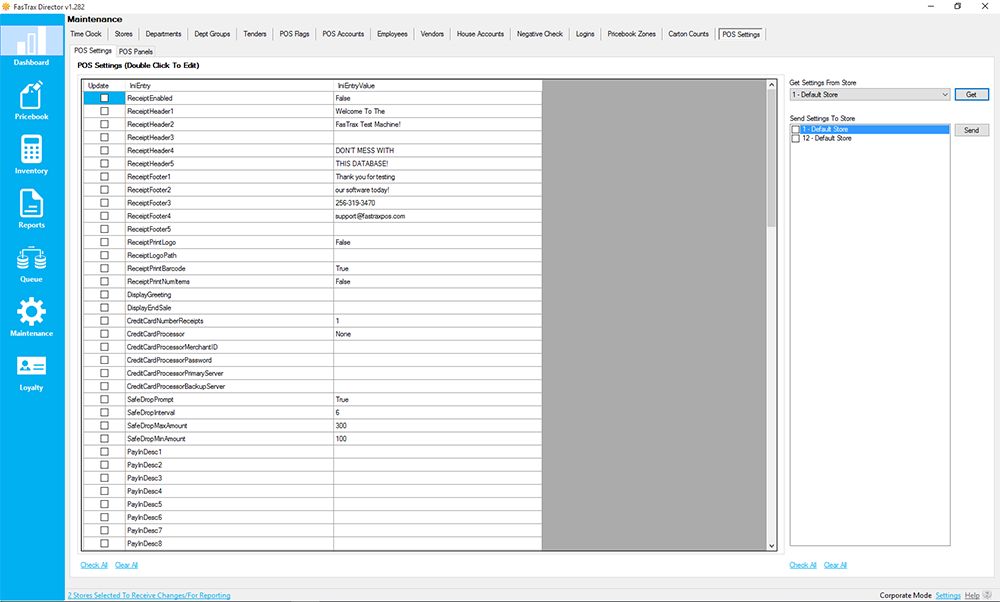Screen dimensions: 1000x602
Task: Click the Get button
Action: point(971,94)
